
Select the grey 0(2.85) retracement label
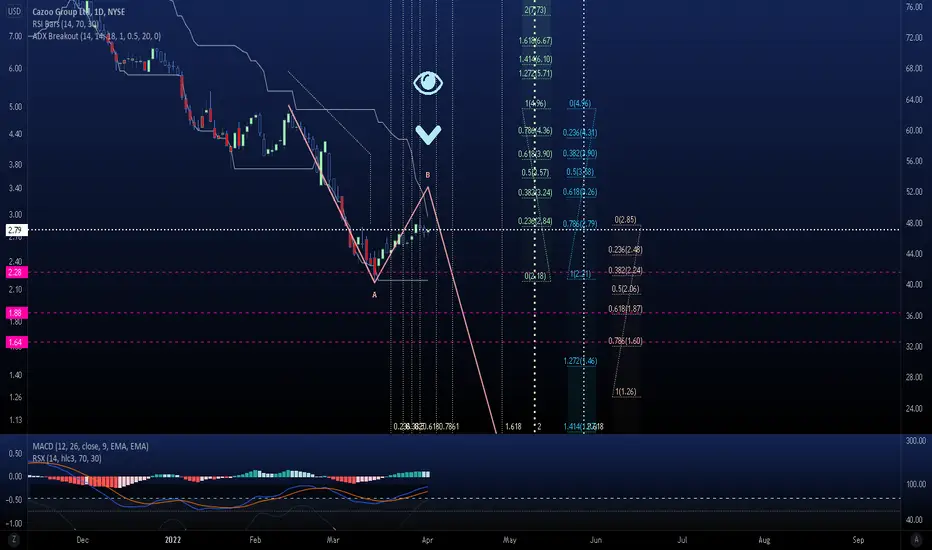625,220
